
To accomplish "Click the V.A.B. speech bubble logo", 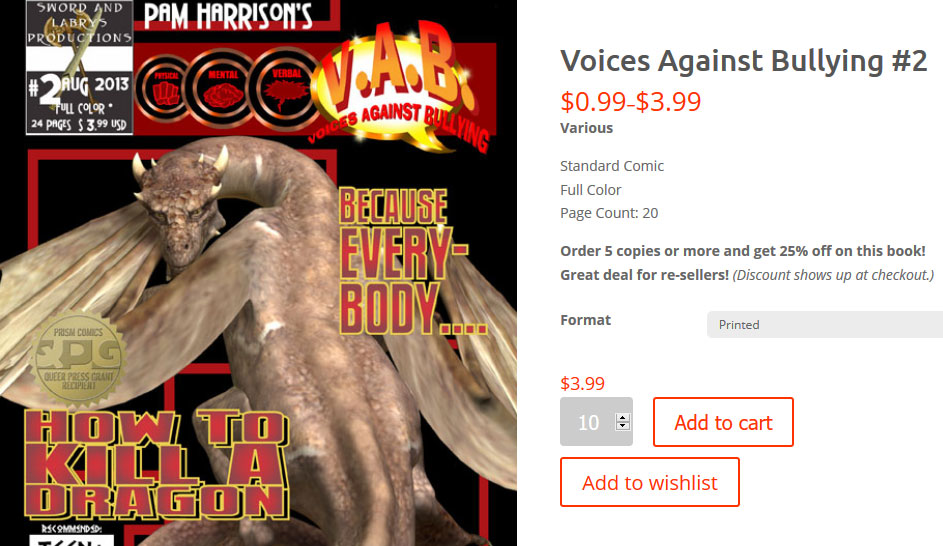I will [400, 87].
